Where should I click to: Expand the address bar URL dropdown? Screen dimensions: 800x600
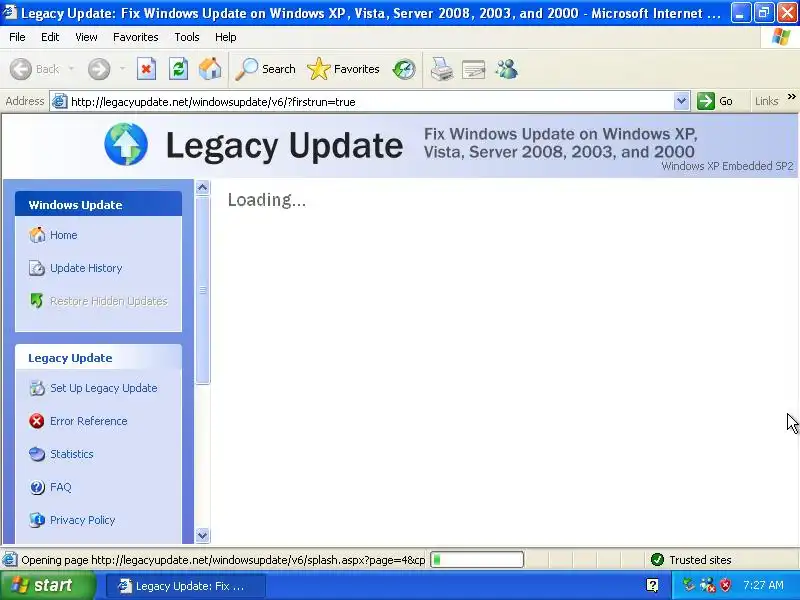681,101
